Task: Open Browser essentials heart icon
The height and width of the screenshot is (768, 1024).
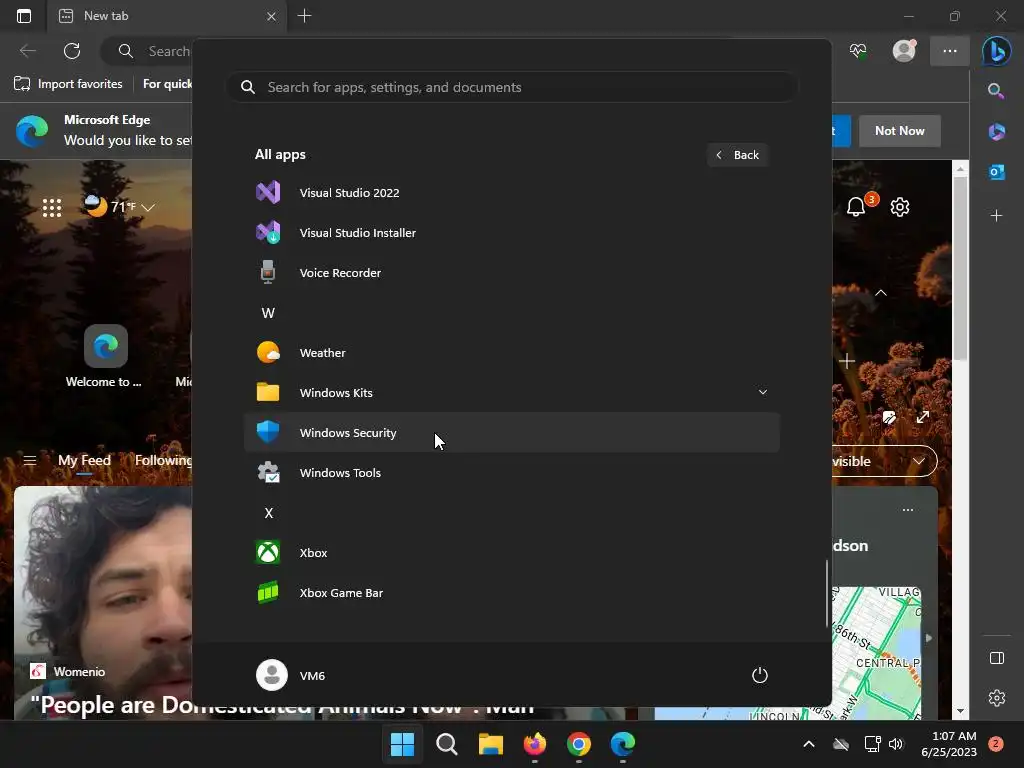Action: tap(858, 51)
